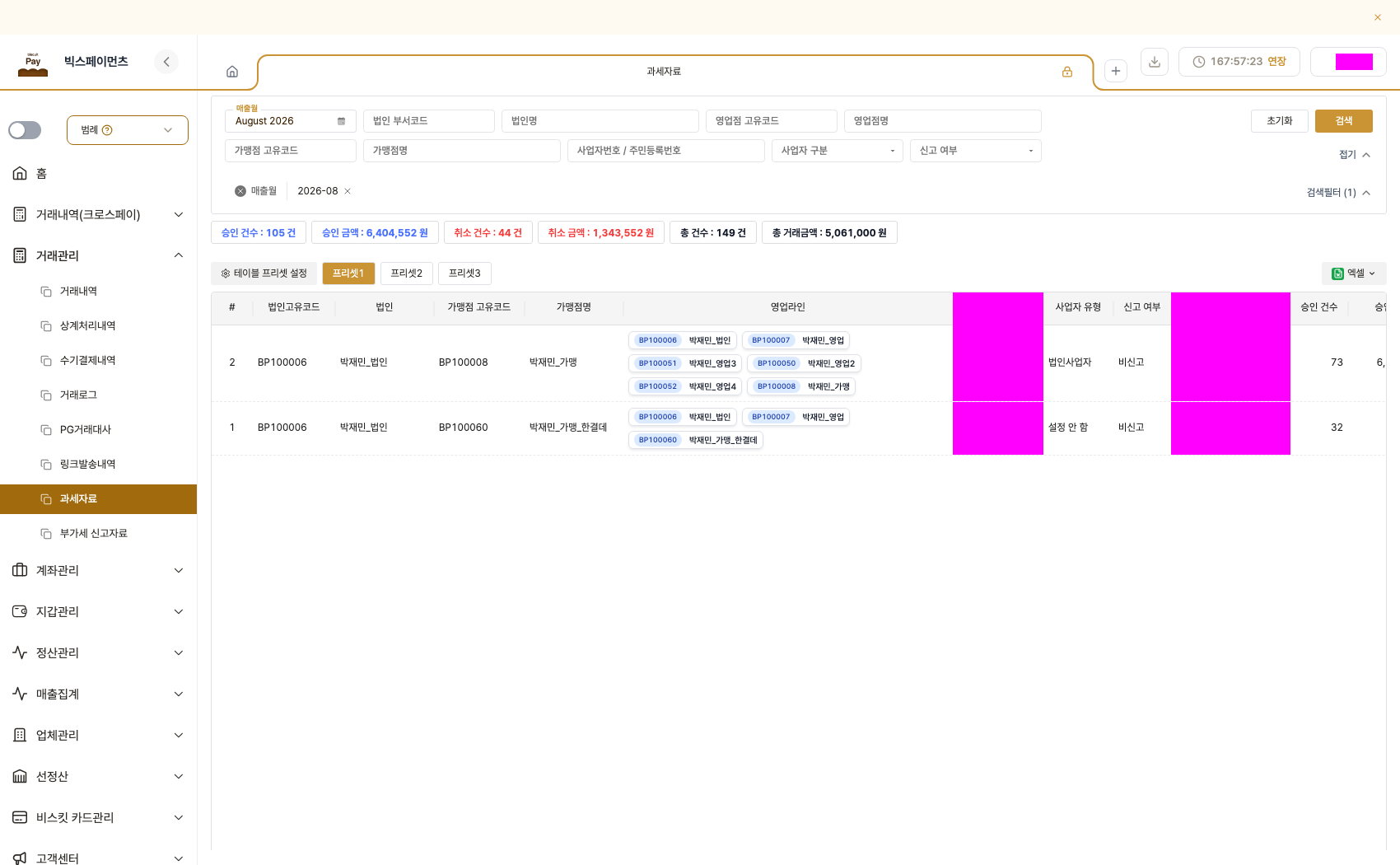
Task: Add a new tab with plus icon
Action: (1116, 71)
